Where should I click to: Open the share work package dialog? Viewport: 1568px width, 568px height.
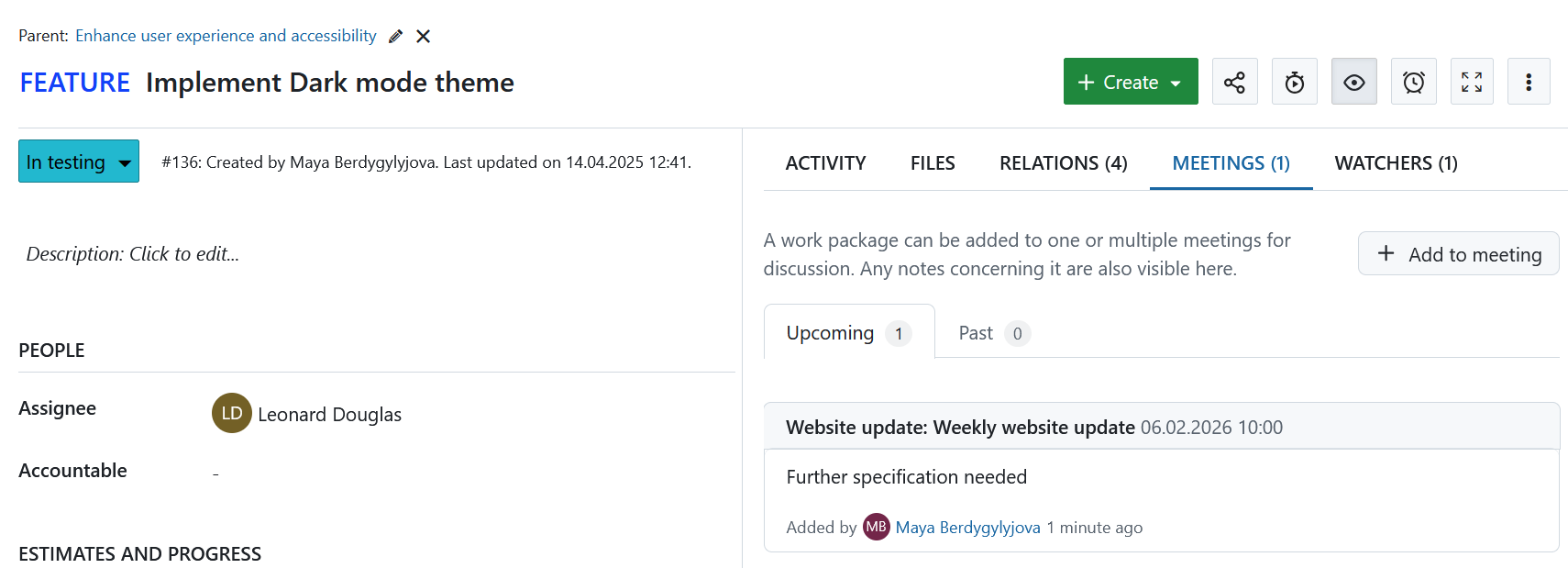click(1234, 82)
